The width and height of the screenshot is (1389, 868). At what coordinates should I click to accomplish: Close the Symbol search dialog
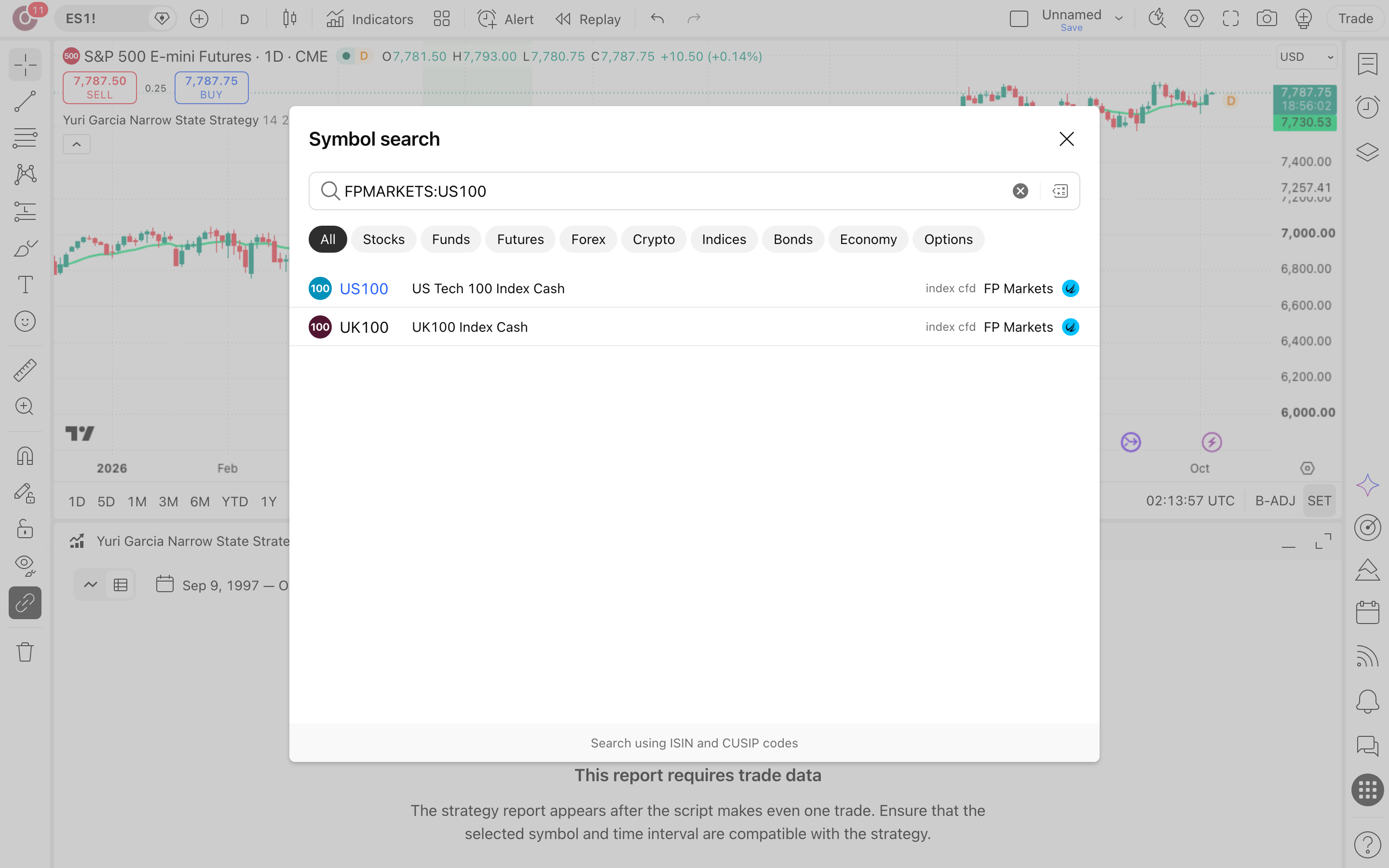(1066, 139)
